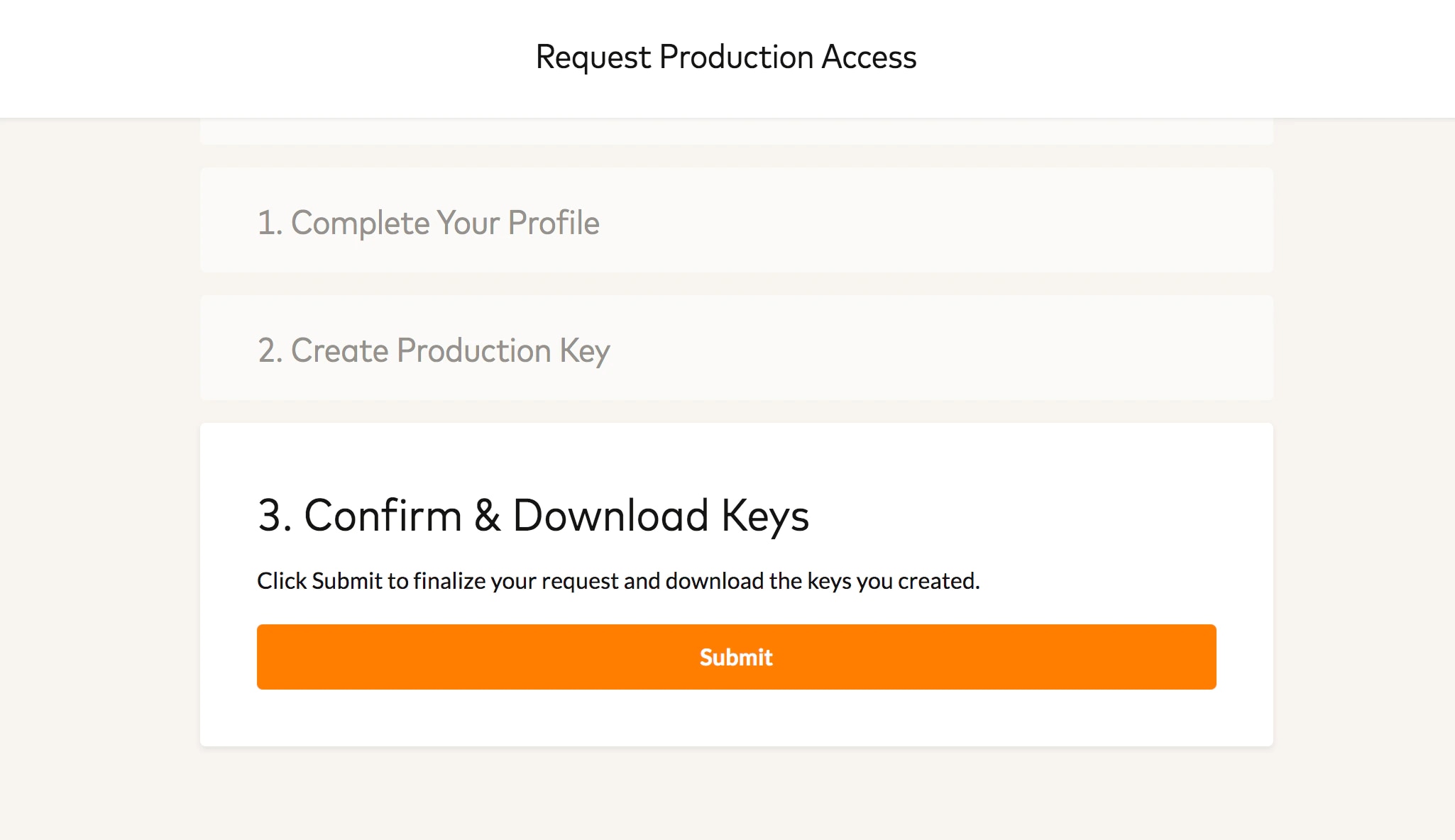
Task: Click the partially hidden card above step one
Action: [736, 132]
